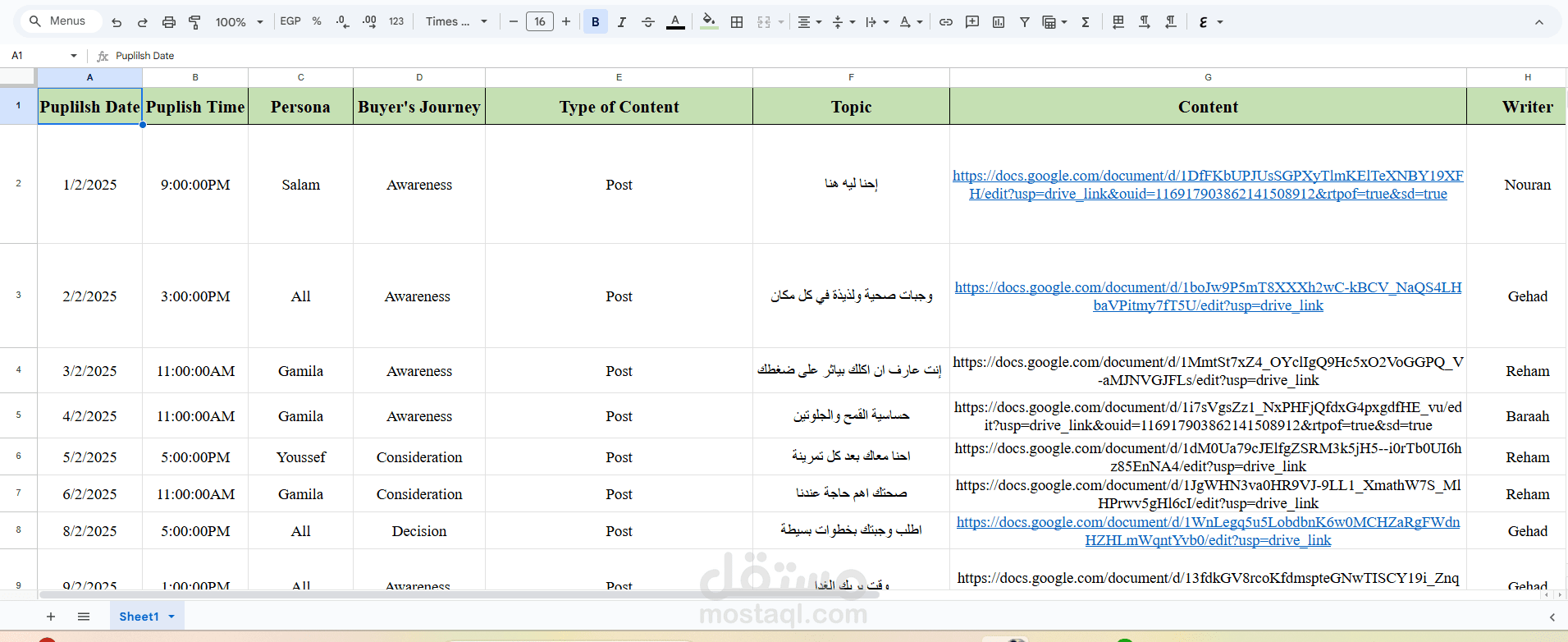This screenshot has height=642, width=1568.
Task: Open the fill color paint bucket
Action: pos(710,22)
